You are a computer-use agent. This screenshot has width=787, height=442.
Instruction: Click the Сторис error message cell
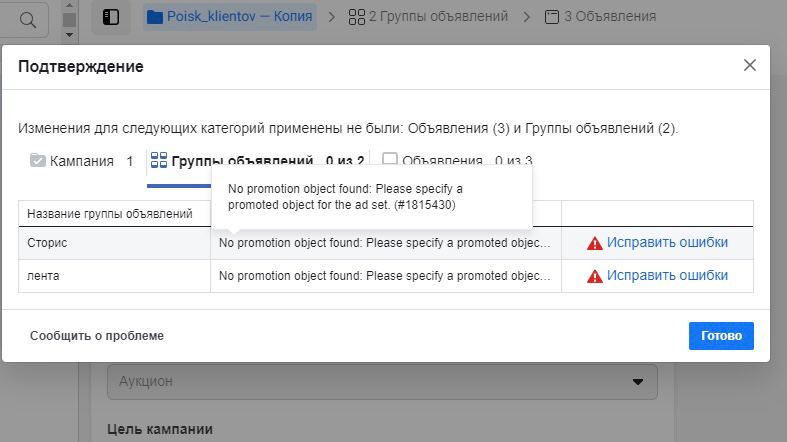[385, 243]
